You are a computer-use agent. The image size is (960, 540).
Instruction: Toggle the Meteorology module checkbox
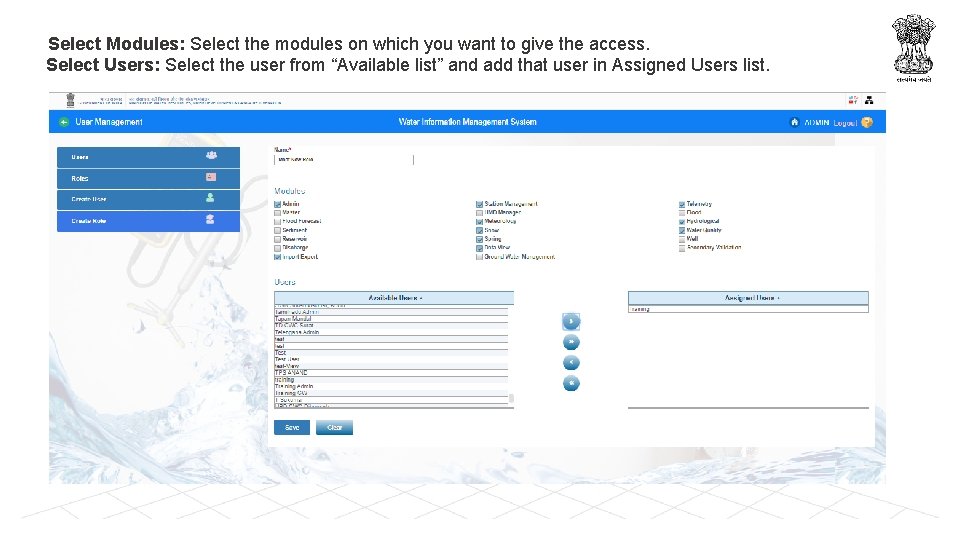(x=479, y=222)
